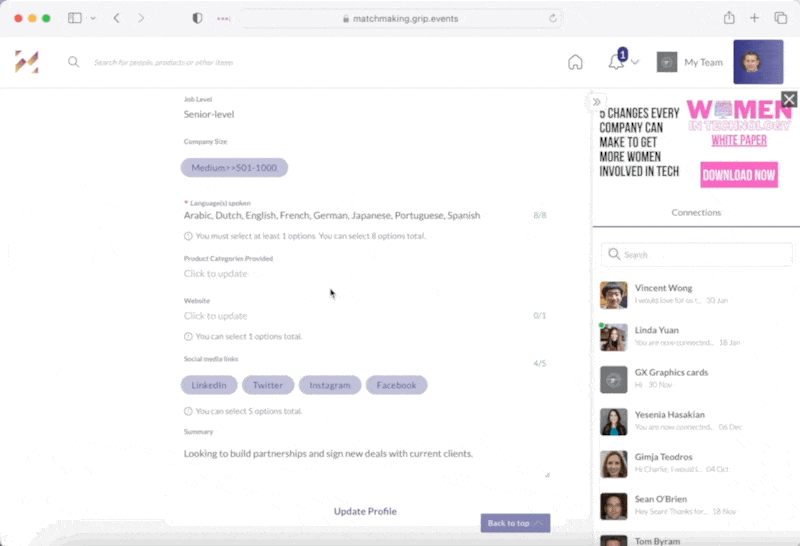
Task: Click the Grip logo in top left
Action: tap(27, 62)
